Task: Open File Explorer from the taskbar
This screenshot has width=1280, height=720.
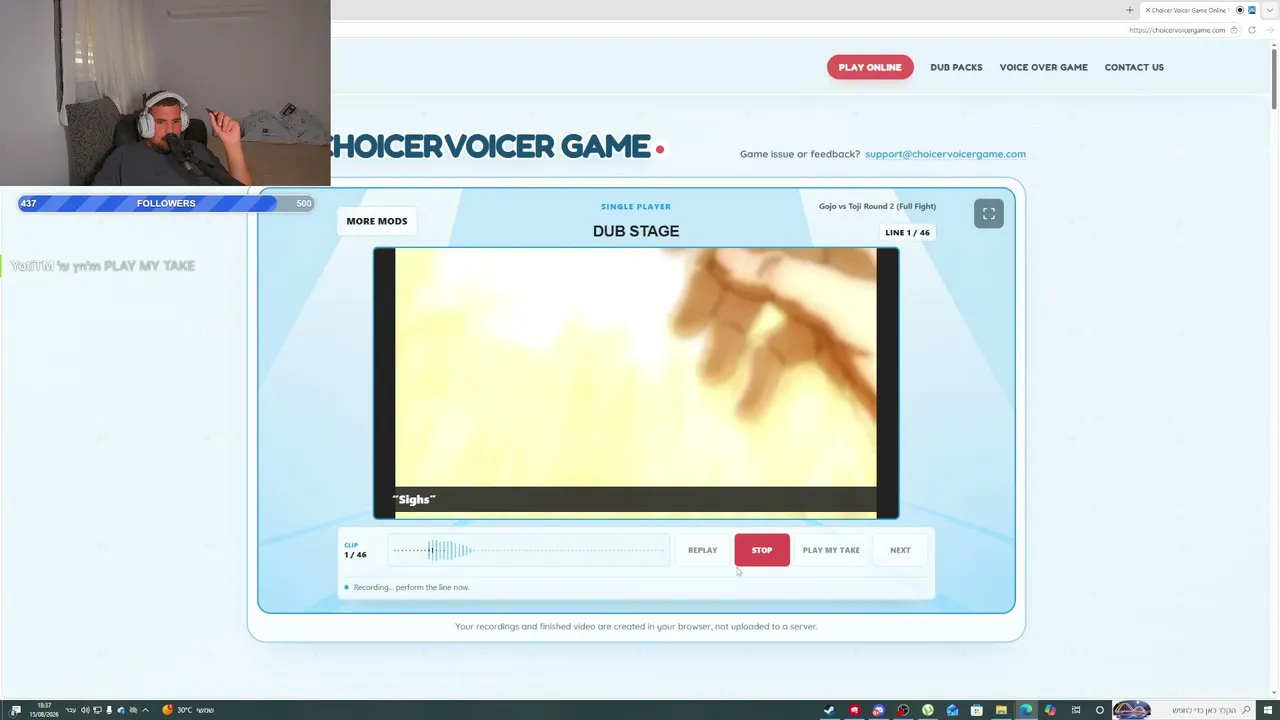Action: (x=1001, y=710)
